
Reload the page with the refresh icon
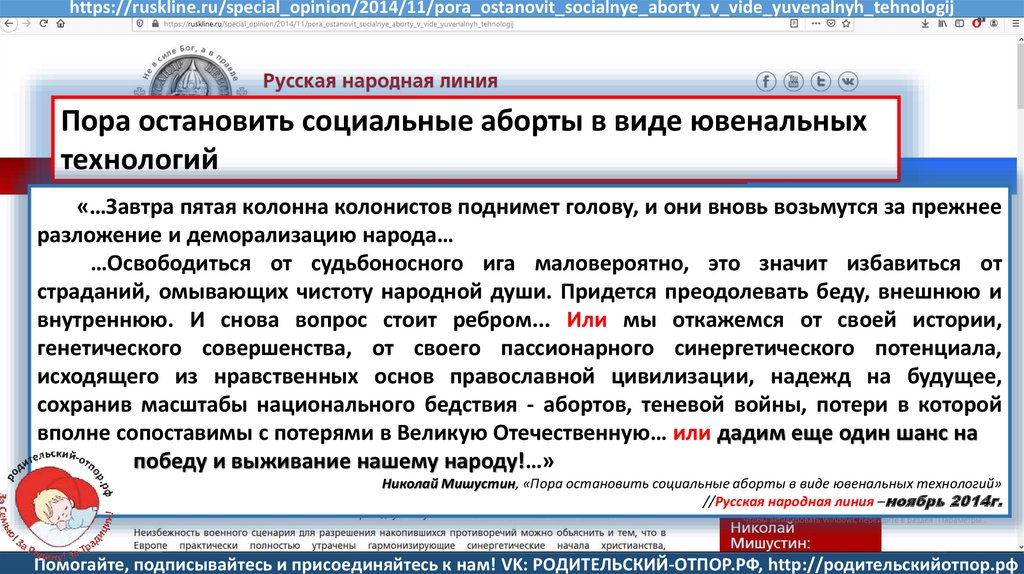pos(43,24)
